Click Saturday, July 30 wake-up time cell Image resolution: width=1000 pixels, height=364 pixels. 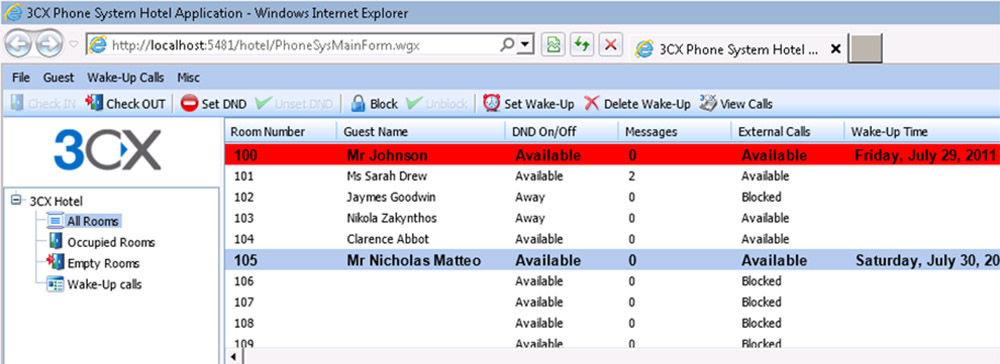(927, 261)
